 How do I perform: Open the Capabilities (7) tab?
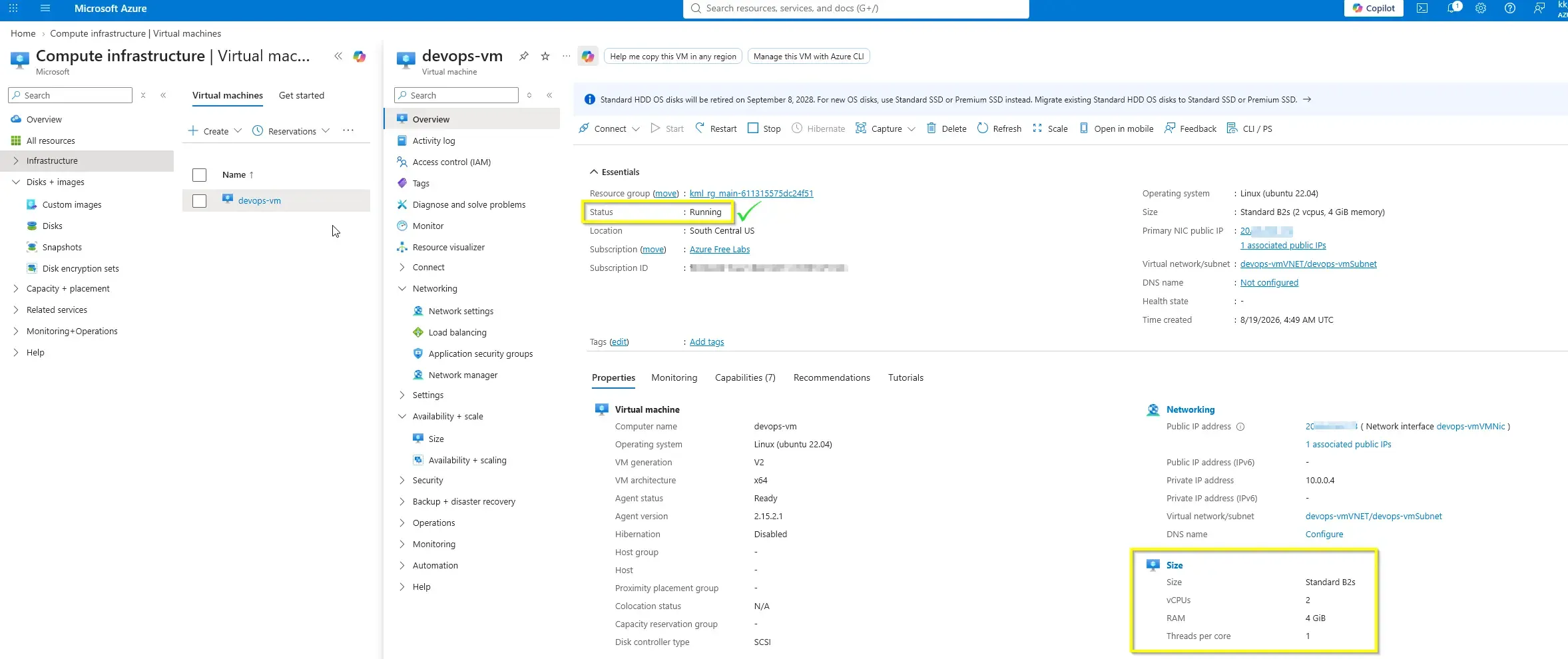coord(745,377)
